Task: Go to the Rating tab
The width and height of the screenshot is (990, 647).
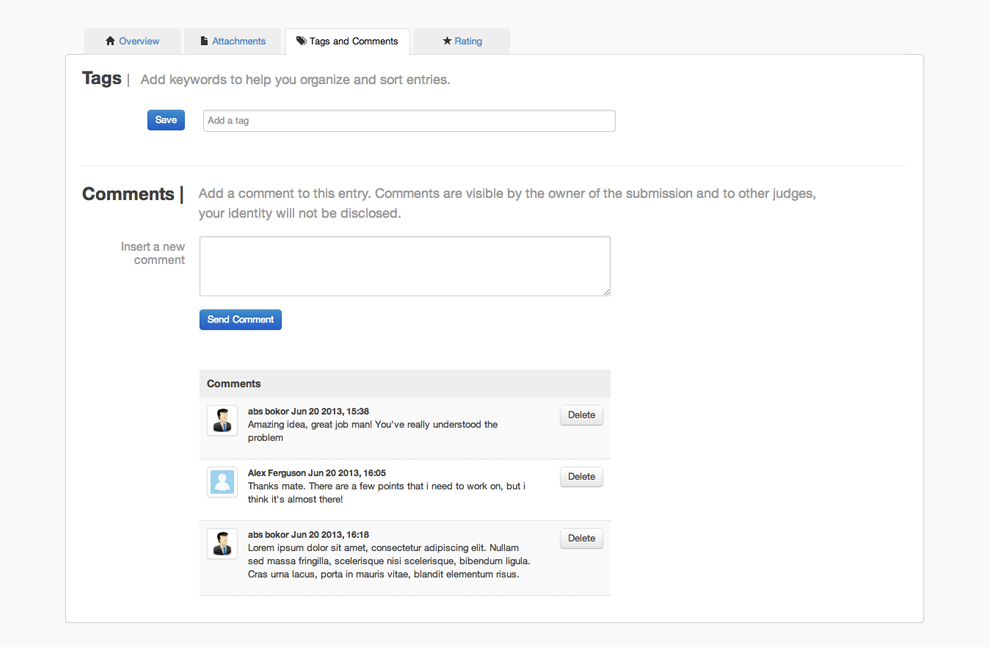Action: [462, 41]
